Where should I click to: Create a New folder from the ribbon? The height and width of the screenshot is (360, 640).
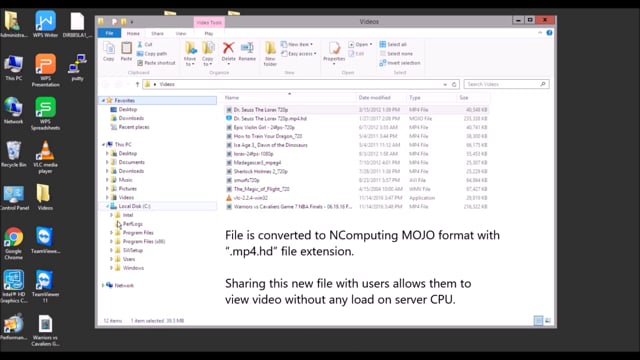pos(270,53)
